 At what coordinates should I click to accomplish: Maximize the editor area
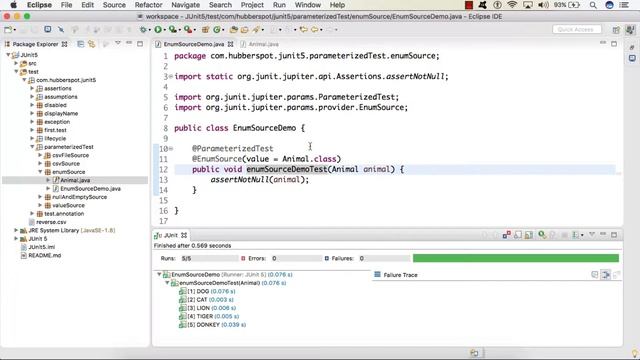coord(614,44)
